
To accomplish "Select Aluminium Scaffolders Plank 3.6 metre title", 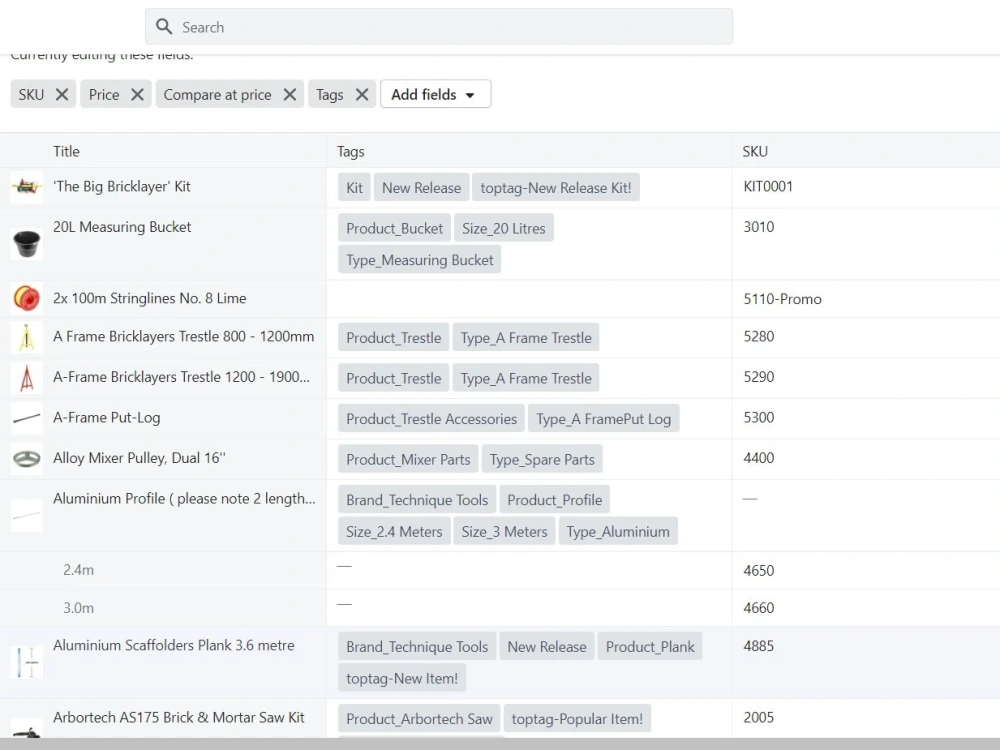I will click(x=173, y=645).
